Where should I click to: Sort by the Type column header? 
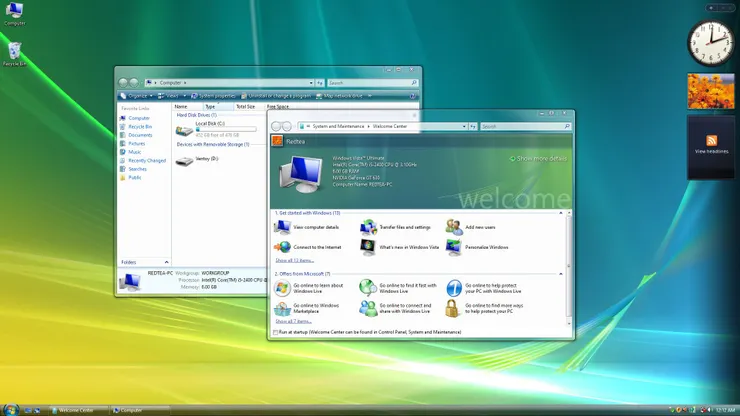tap(218, 107)
